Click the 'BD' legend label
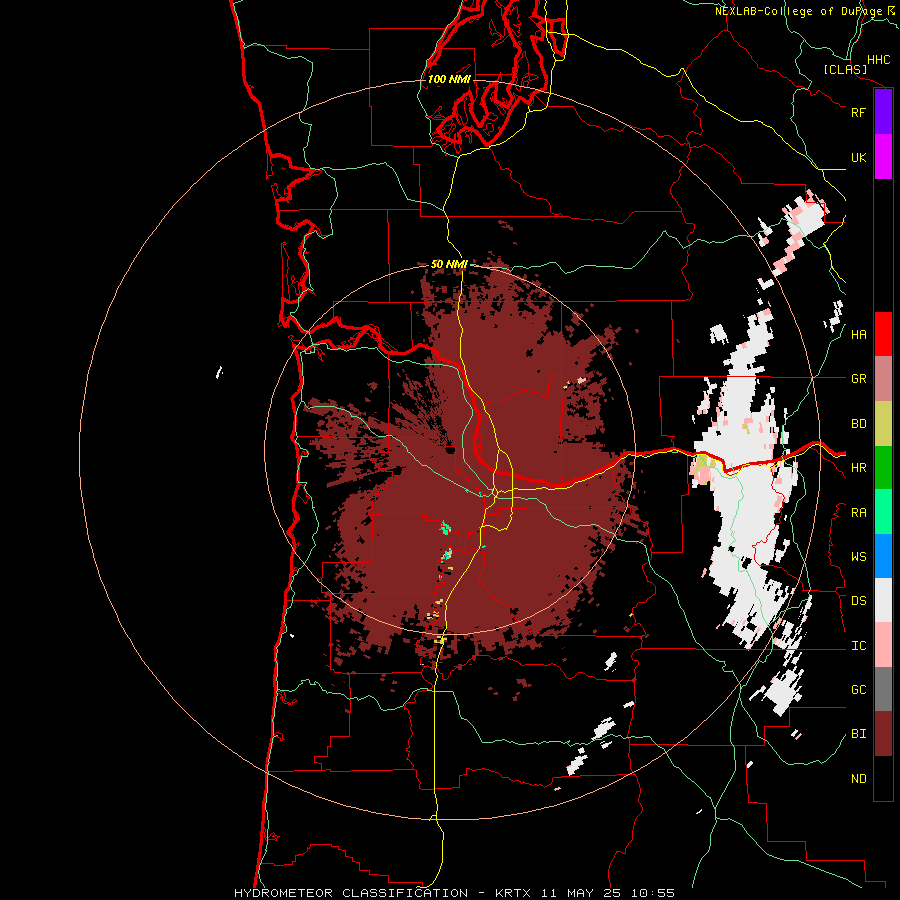 coord(858,424)
